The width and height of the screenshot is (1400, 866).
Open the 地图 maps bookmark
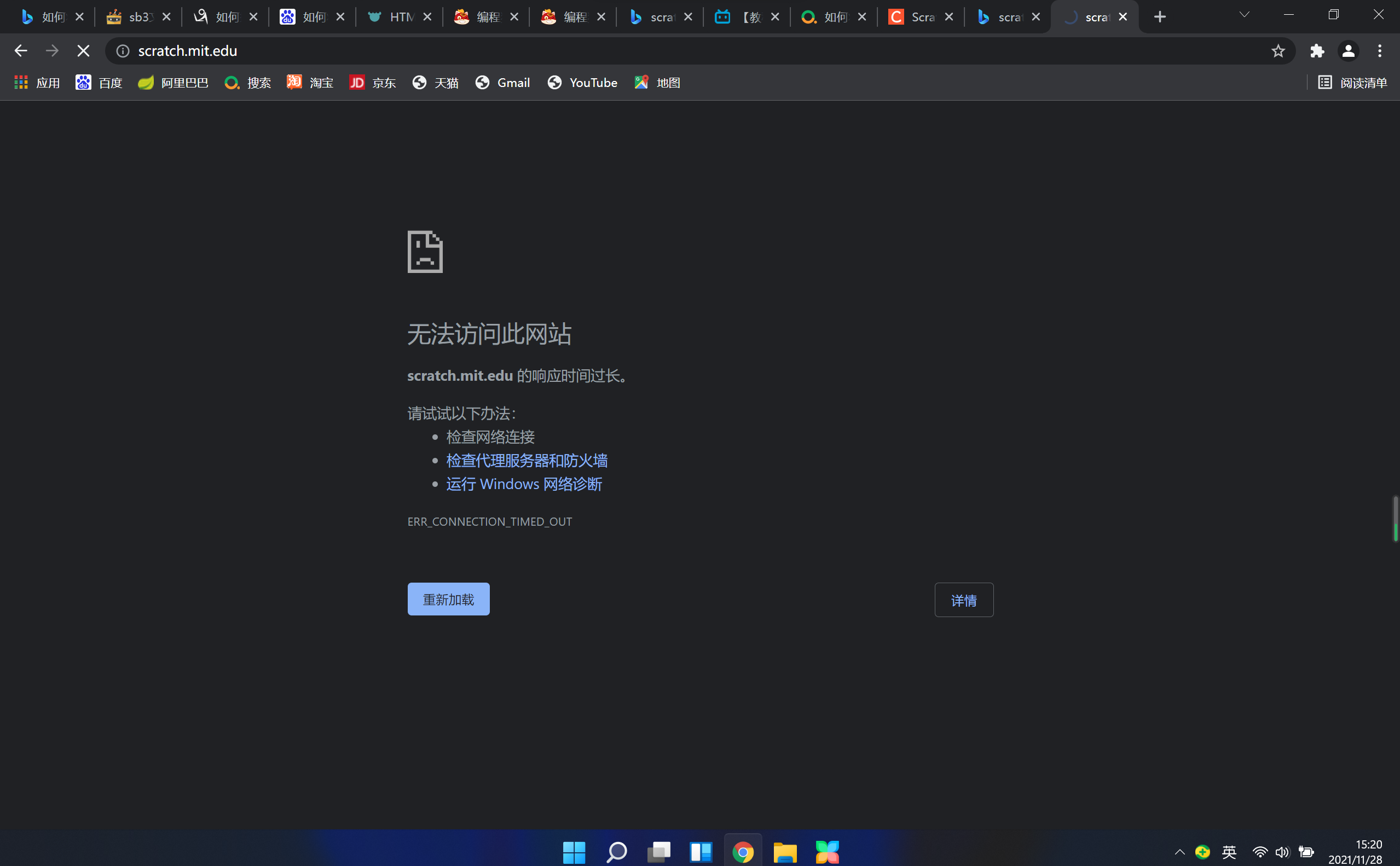coord(657,83)
